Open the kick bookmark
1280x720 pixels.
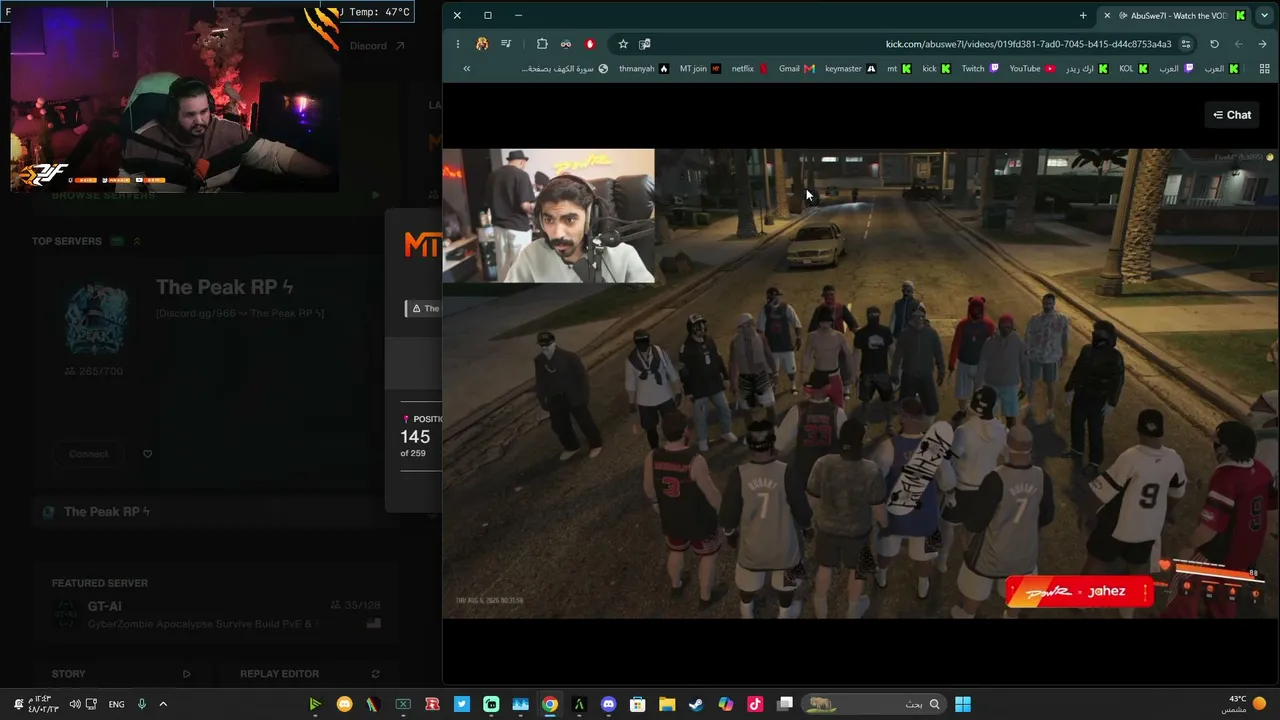point(936,69)
